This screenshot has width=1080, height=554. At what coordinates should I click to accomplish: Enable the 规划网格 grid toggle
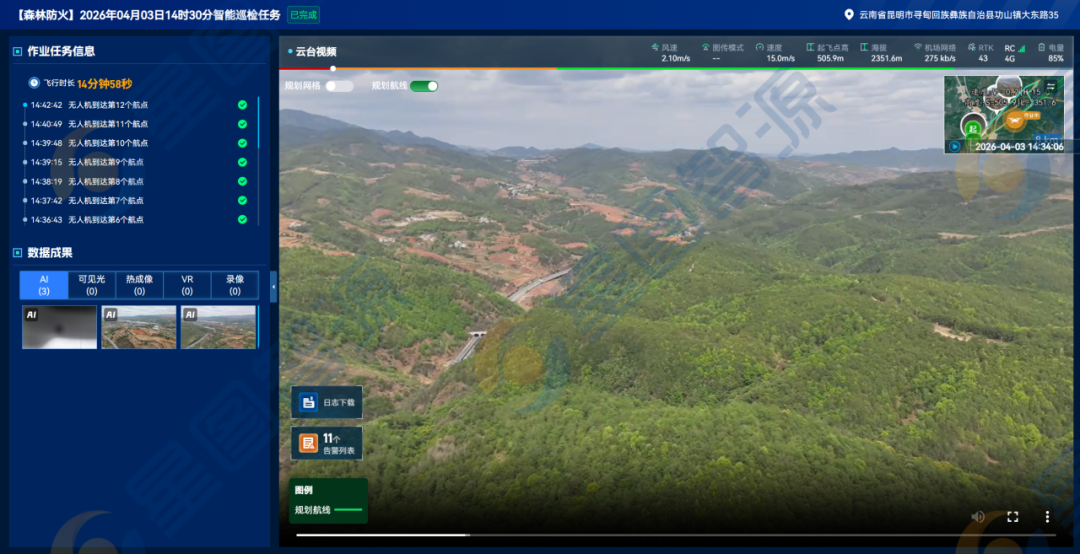coord(340,86)
